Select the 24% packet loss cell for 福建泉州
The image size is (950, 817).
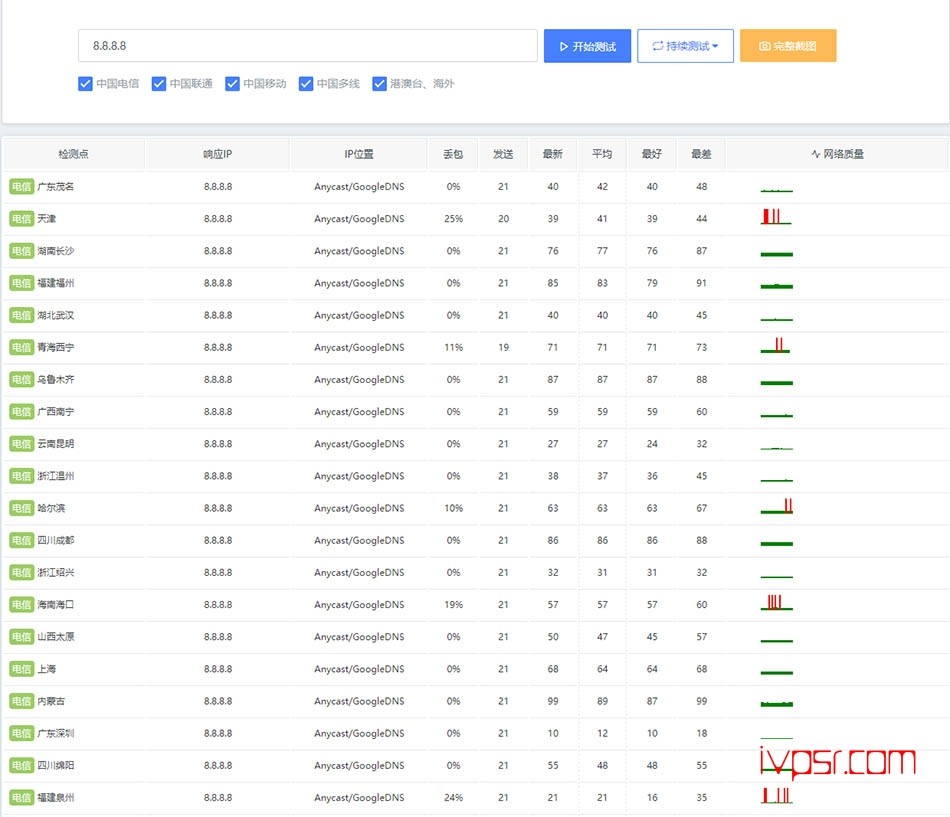coord(453,798)
